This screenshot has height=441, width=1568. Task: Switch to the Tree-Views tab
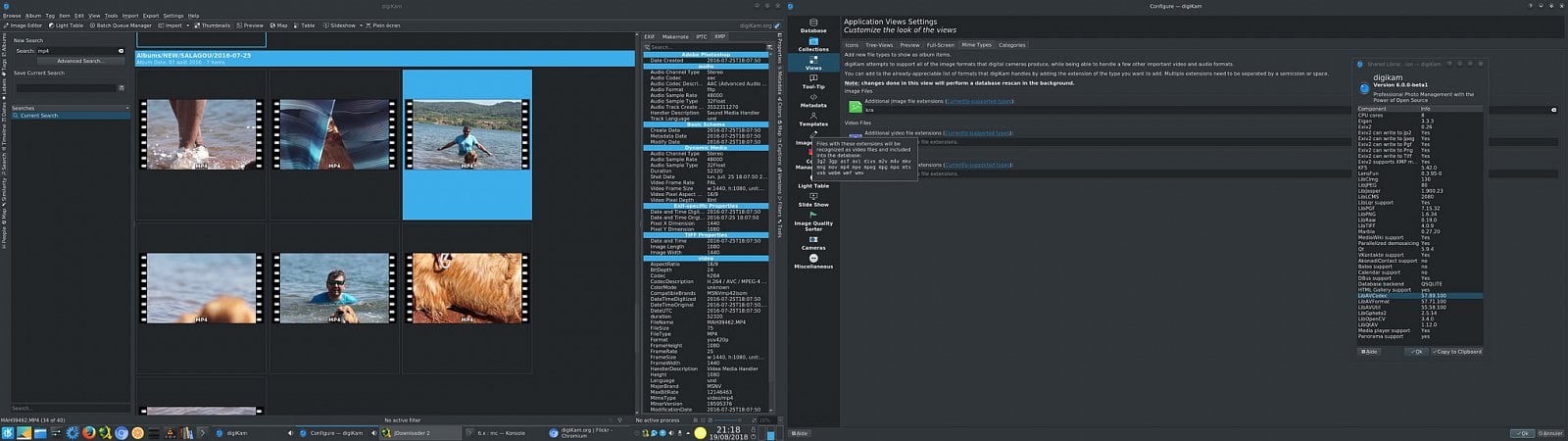(x=880, y=45)
